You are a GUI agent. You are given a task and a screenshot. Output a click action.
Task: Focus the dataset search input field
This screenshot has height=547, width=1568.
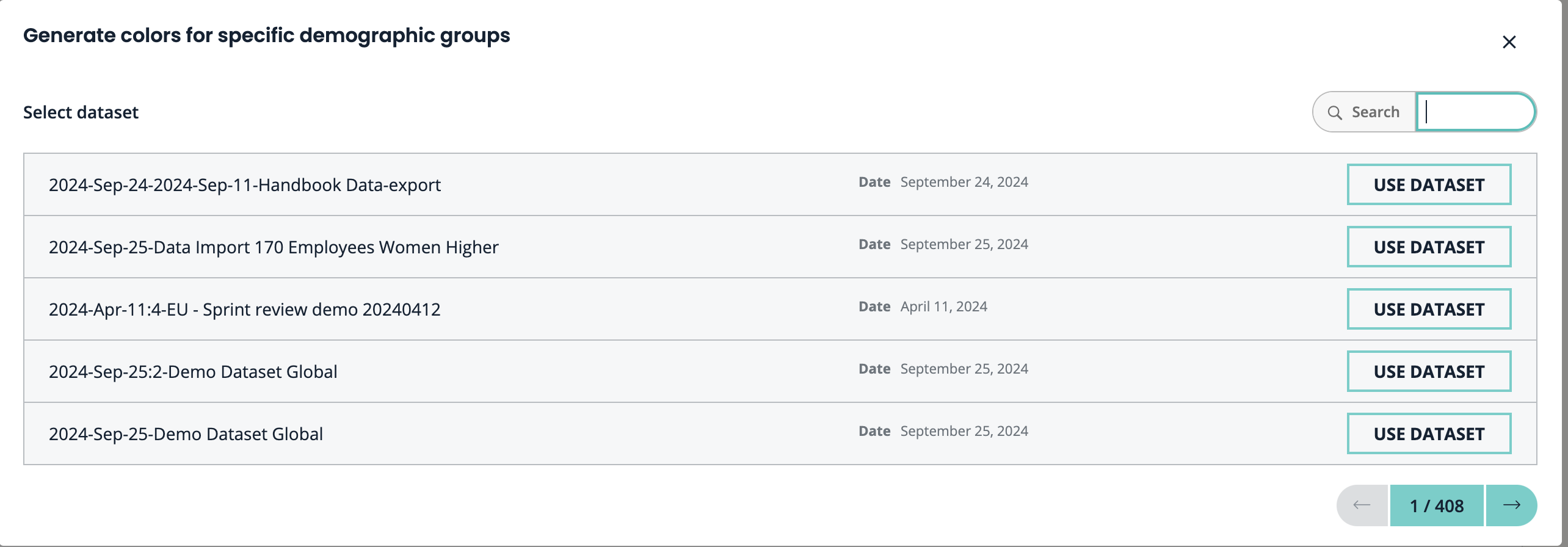pos(1475,112)
